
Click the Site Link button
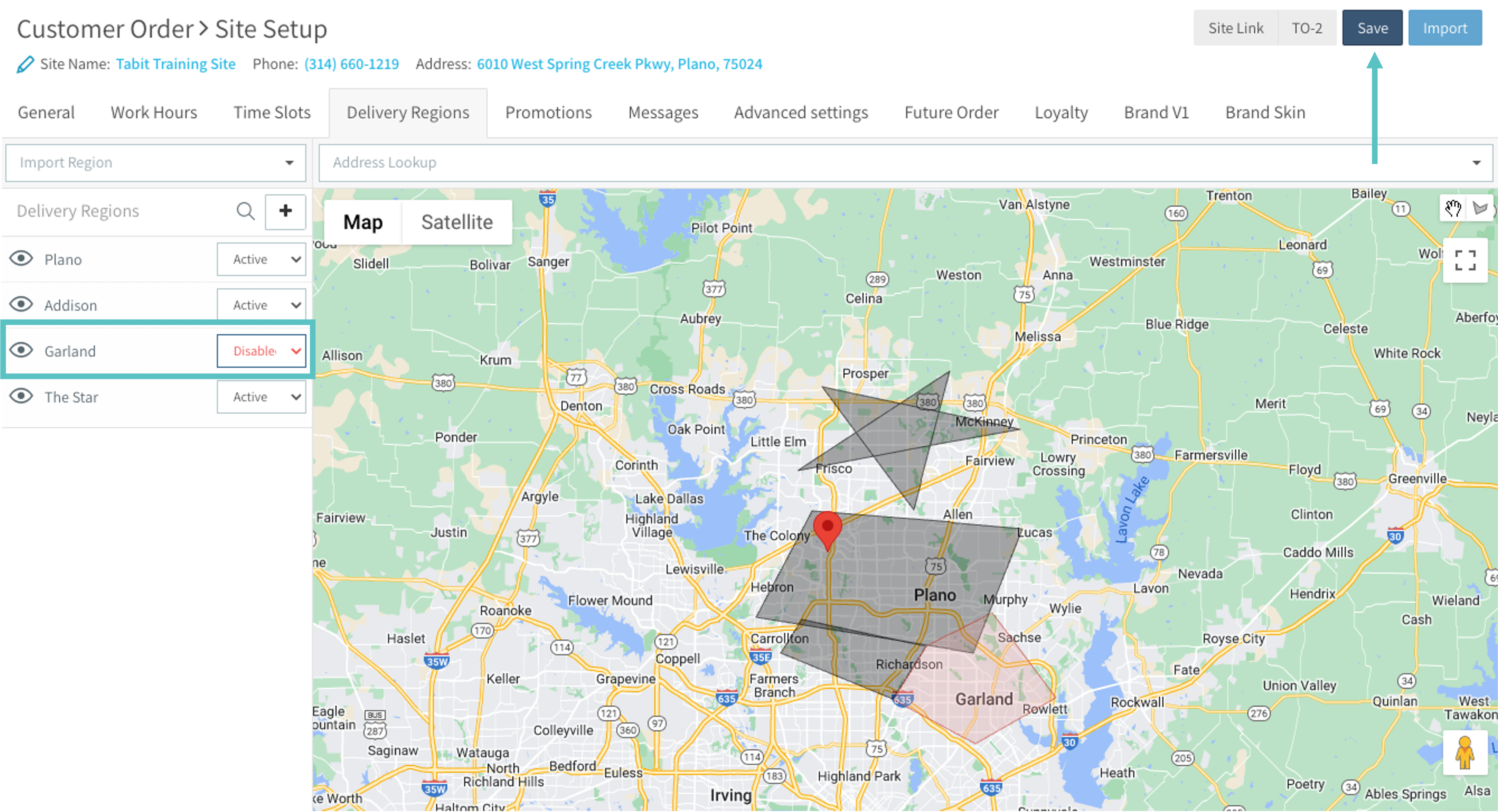click(x=1235, y=28)
